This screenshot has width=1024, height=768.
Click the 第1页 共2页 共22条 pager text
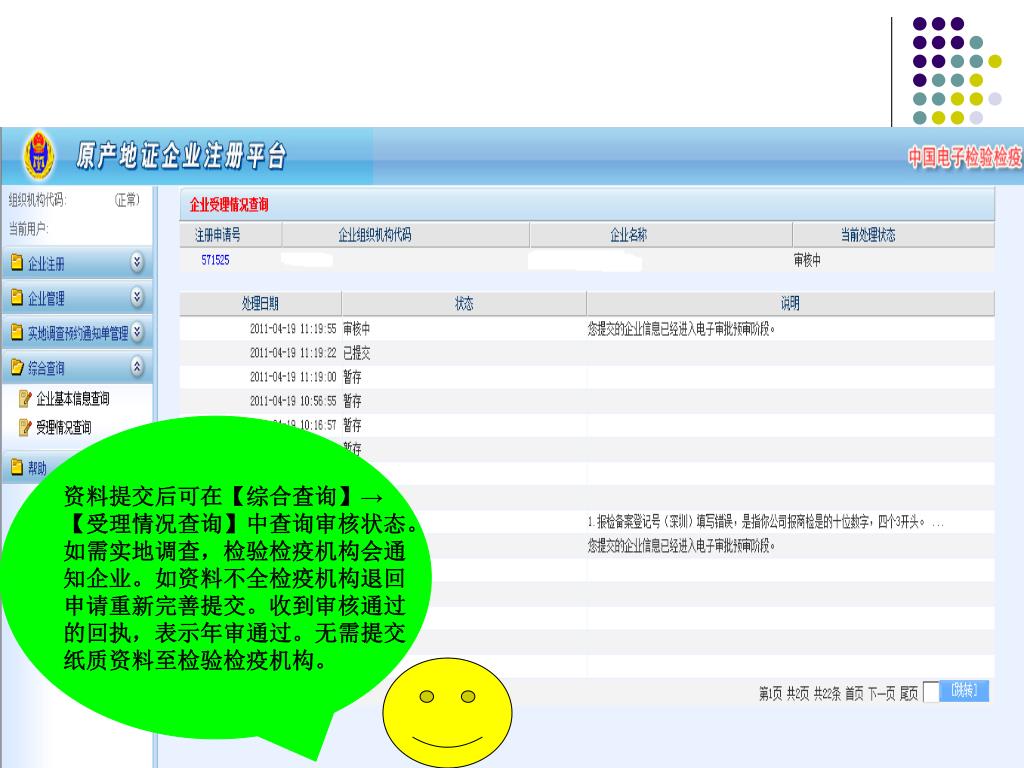coord(799,693)
